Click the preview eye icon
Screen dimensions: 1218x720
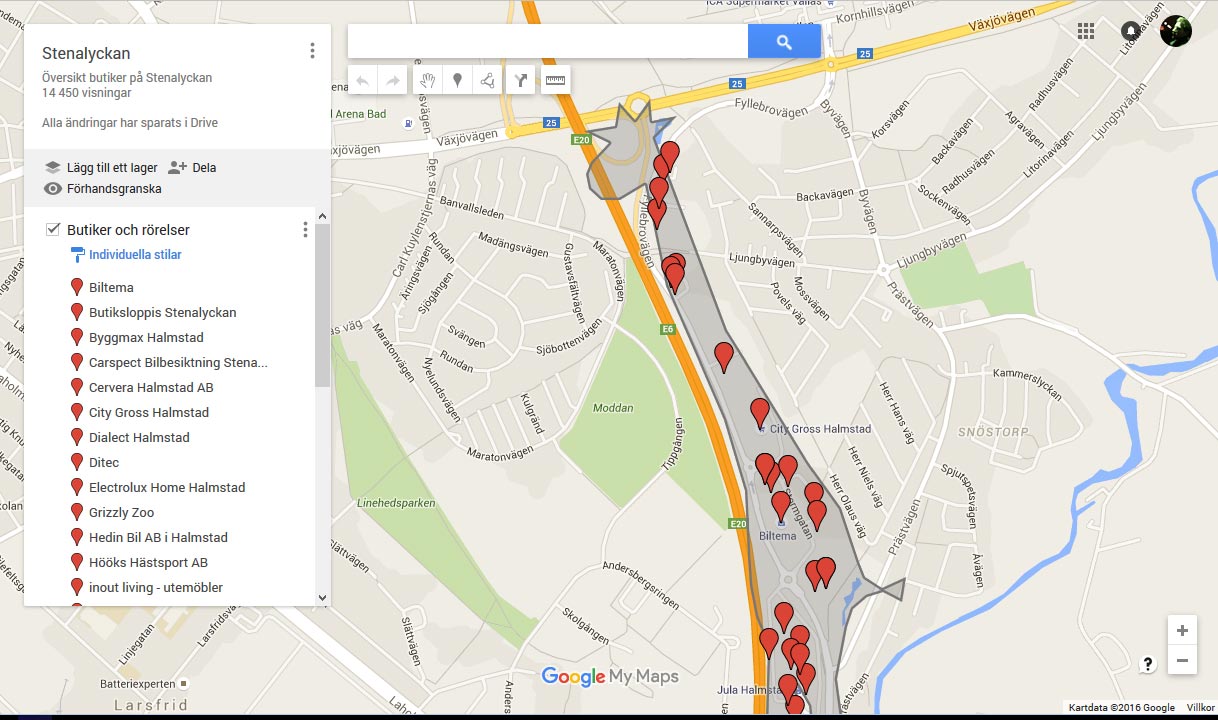(53, 189)
